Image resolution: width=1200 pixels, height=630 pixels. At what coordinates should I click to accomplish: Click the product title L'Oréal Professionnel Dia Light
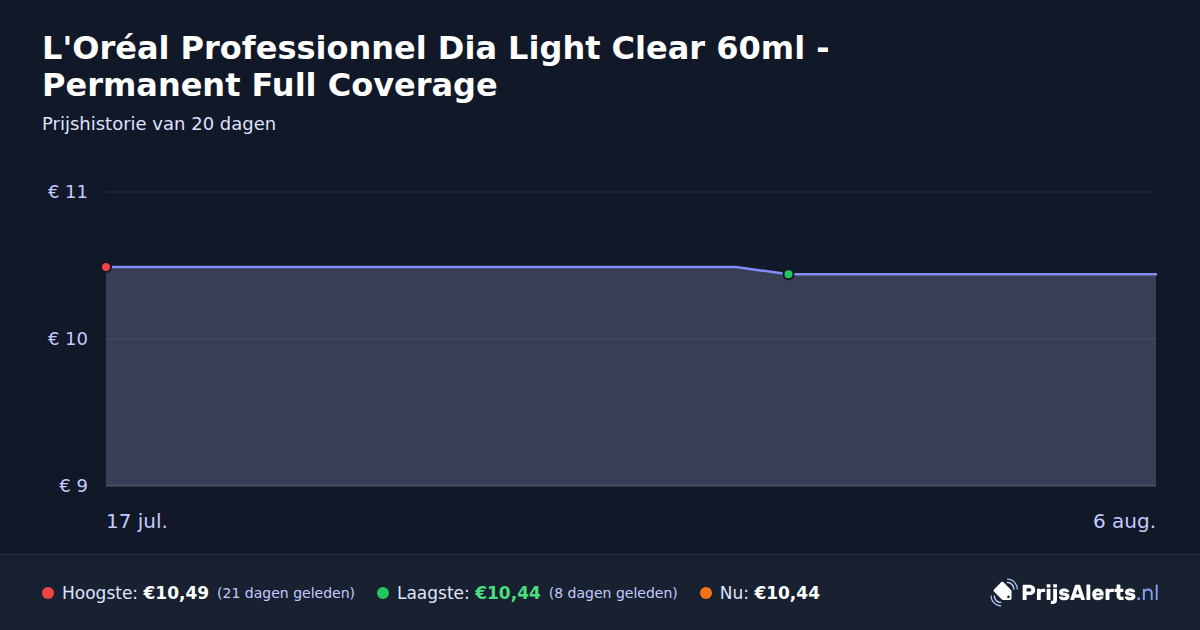(x=435, y=66)
